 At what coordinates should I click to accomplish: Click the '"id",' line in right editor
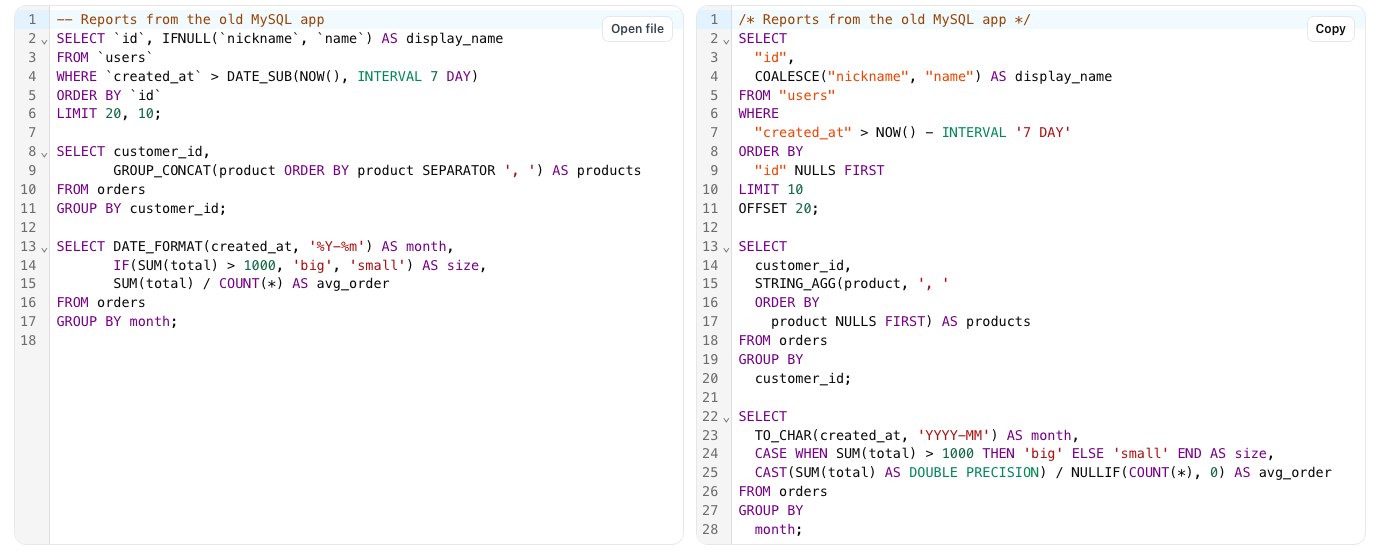point(775,57)
